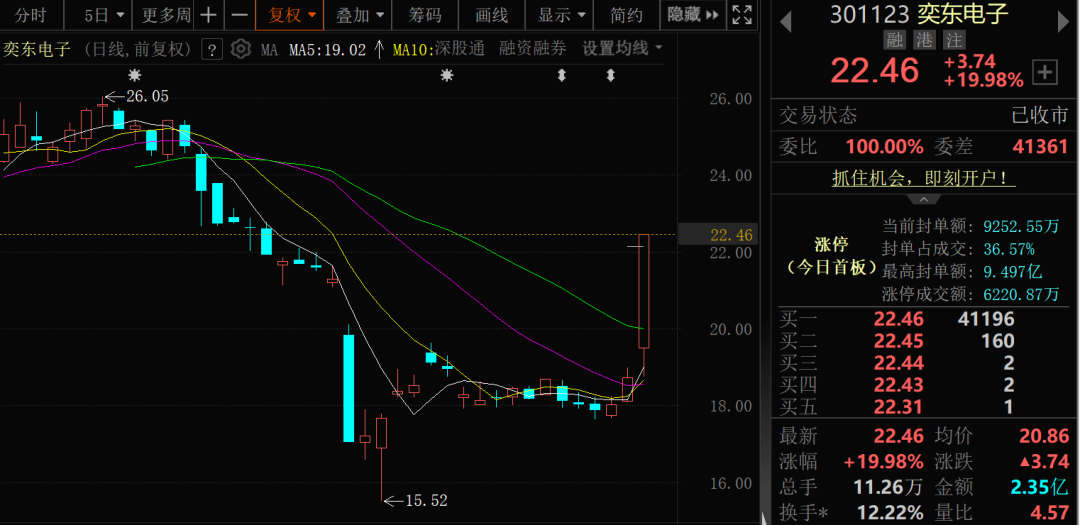Screen dimensions: 1080x525
Task: Click the 总手 value 11.26万
Action: click(888, 487)
